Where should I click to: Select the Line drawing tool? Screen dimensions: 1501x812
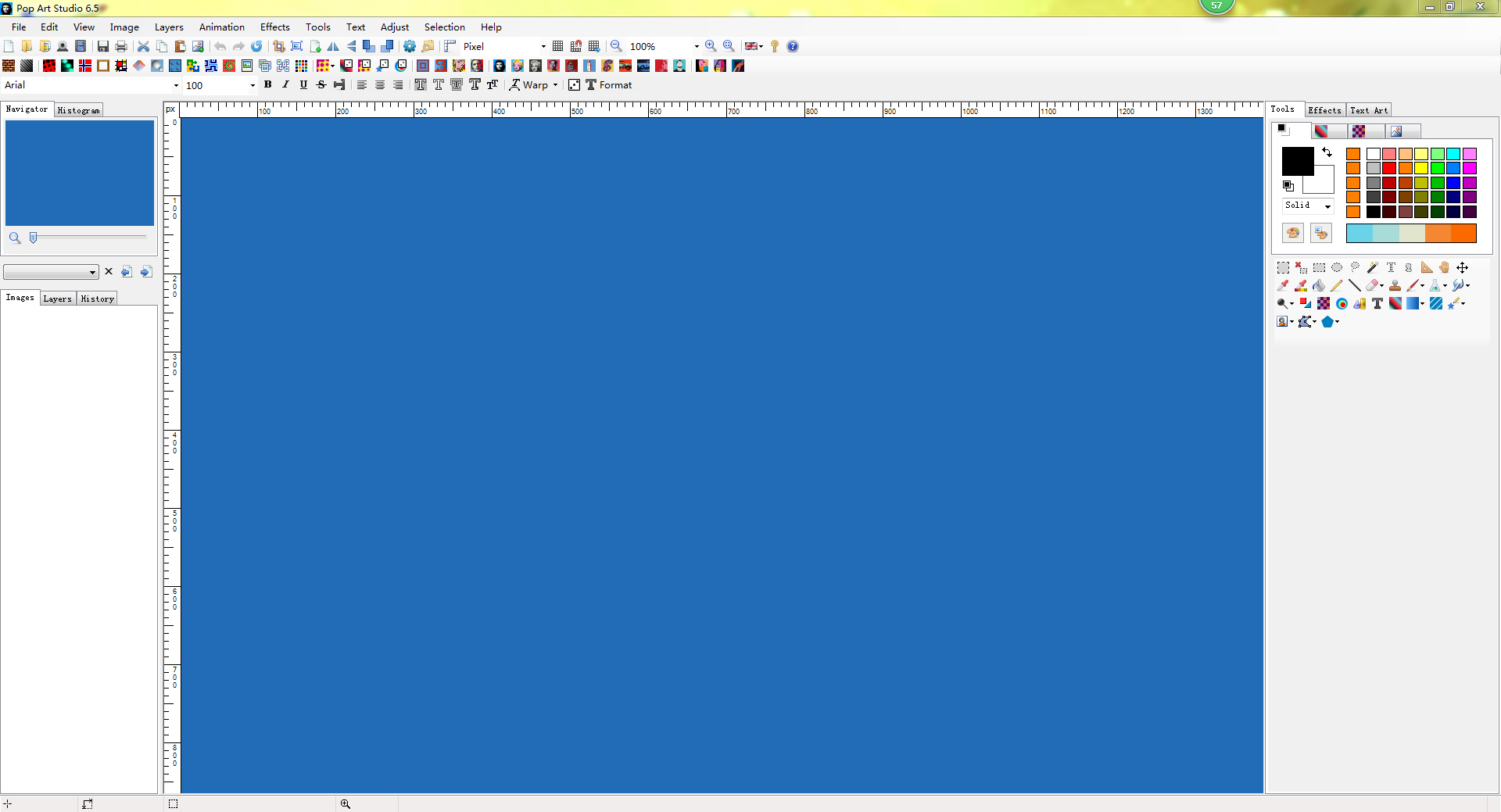[1355, 285]
